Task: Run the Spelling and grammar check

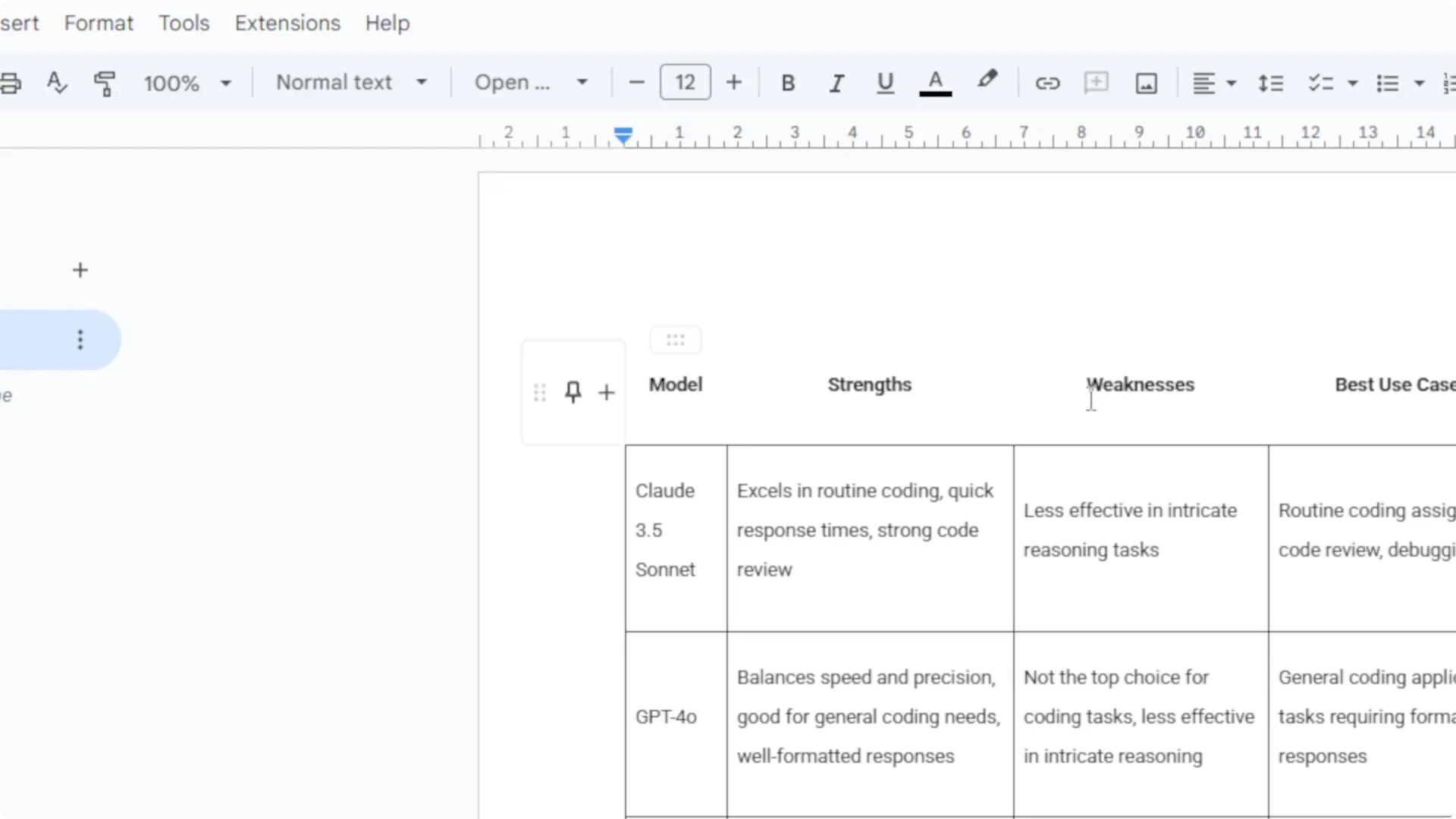Action: click(57, 83)
